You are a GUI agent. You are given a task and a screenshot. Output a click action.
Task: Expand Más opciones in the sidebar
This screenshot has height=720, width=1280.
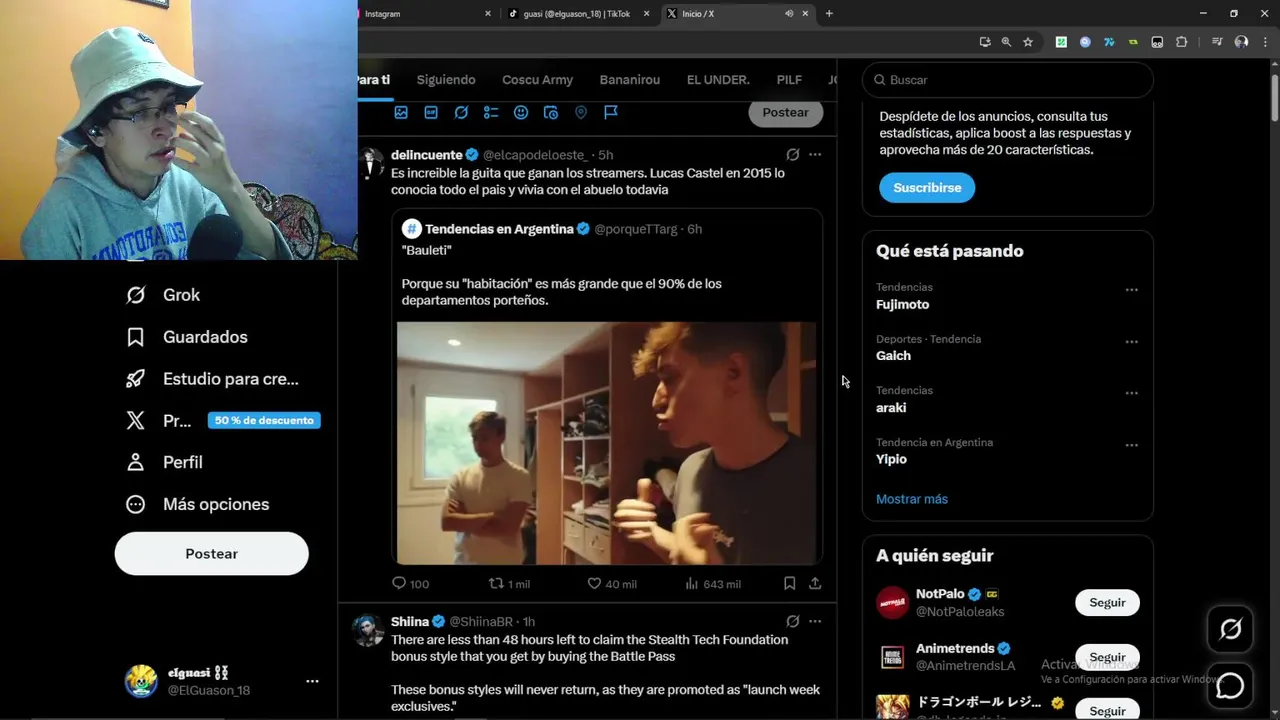[x=197, y=504]
